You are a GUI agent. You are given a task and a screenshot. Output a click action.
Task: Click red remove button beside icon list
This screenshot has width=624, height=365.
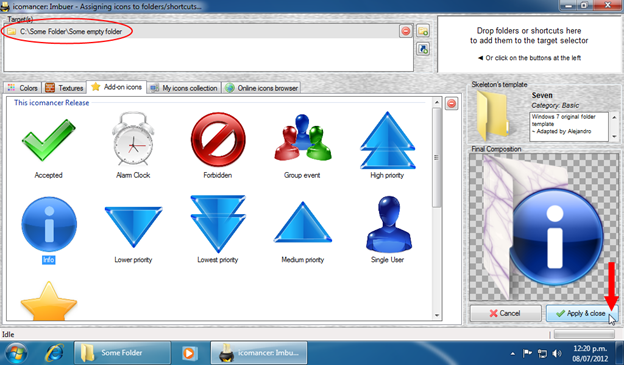click(451, 103)
